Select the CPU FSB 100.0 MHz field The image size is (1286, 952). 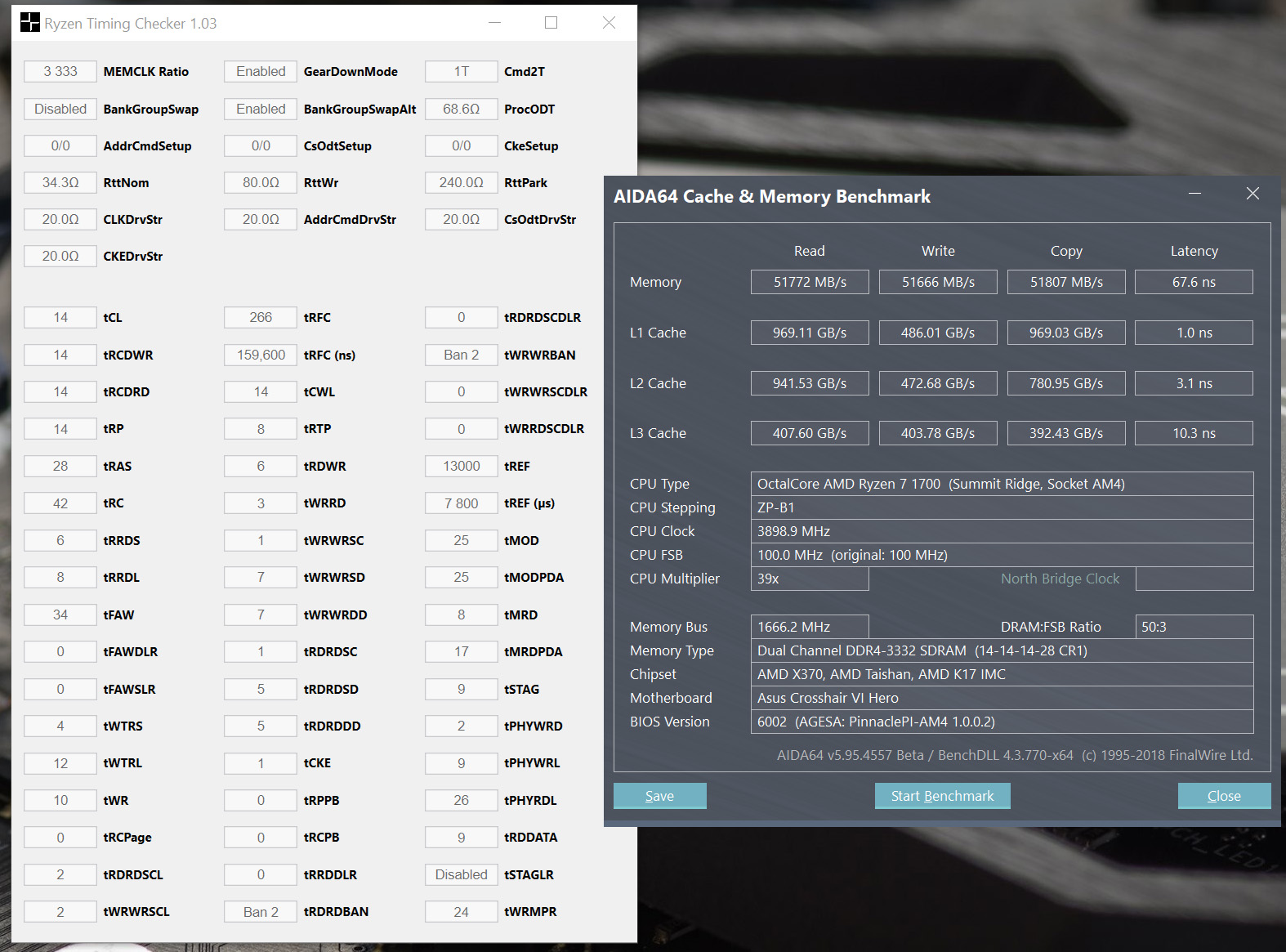(x=1002, y=555)
